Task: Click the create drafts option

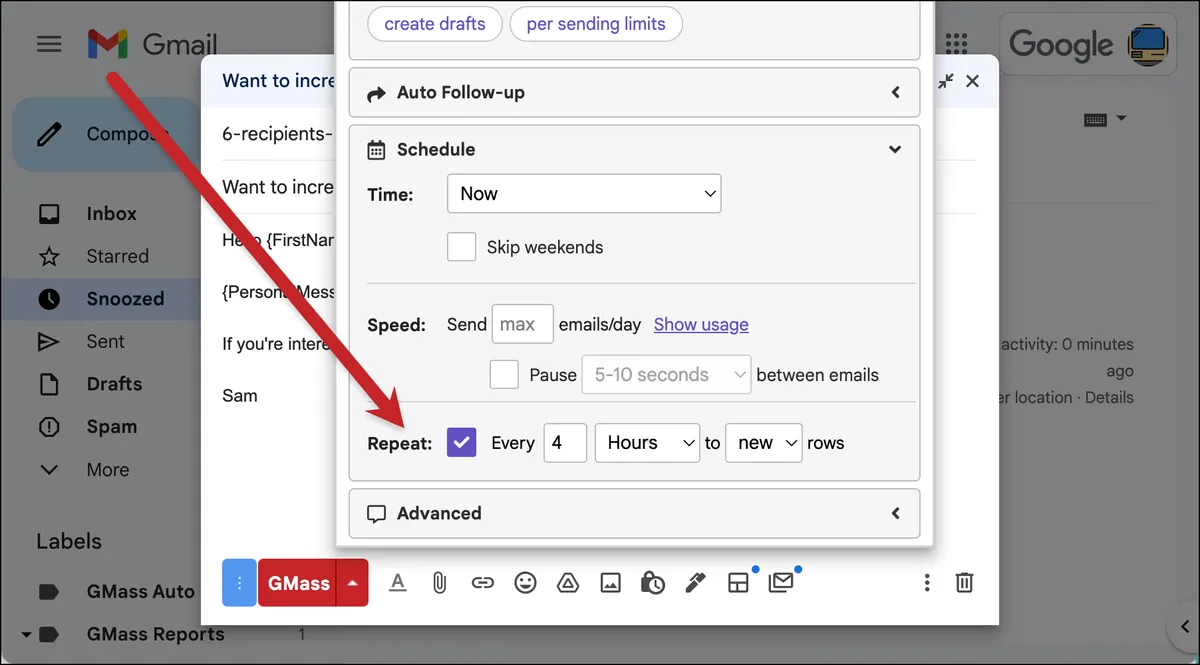Action: (435, 24)
